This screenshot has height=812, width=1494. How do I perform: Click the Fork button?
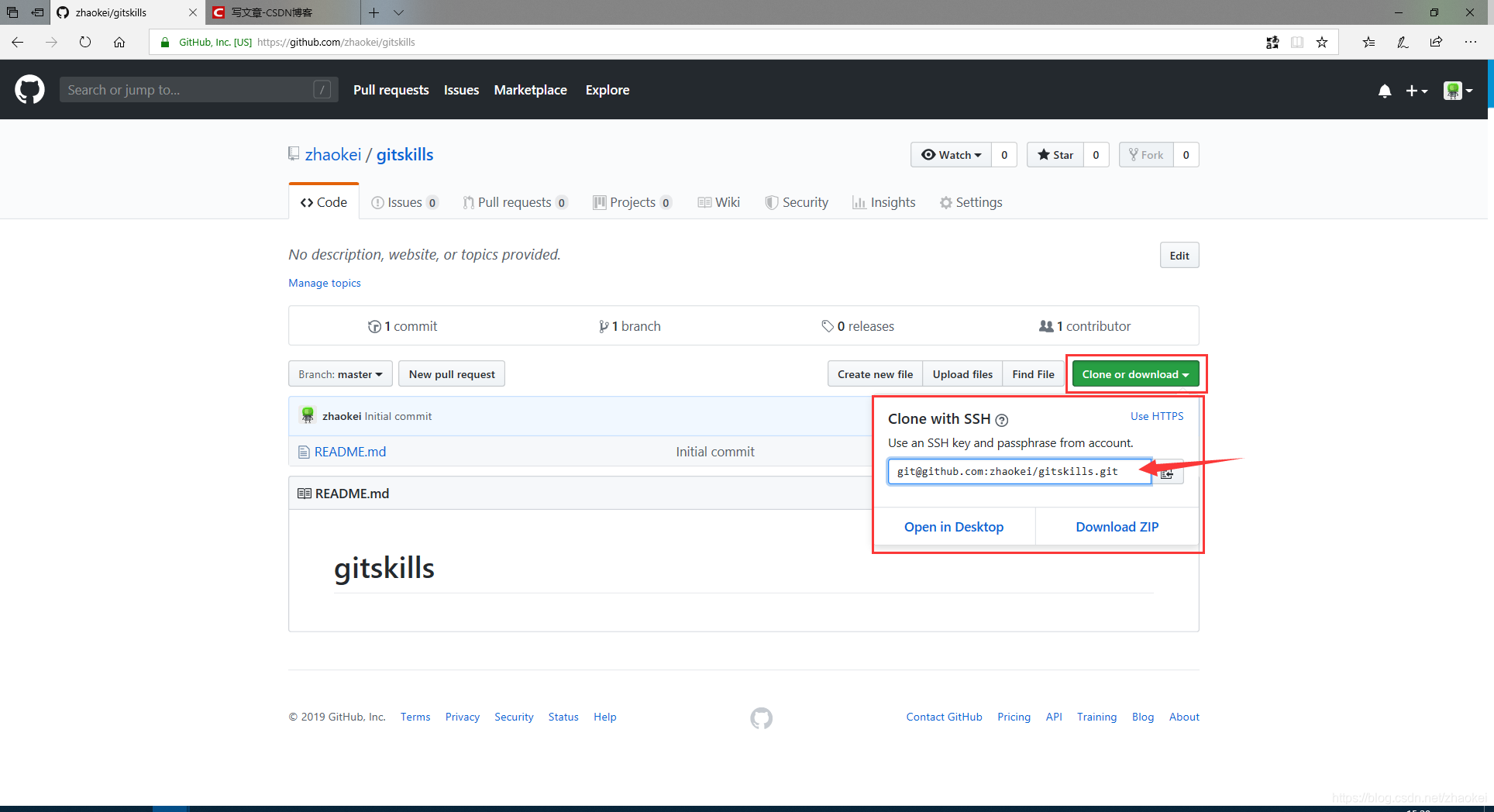[1146, 155]
